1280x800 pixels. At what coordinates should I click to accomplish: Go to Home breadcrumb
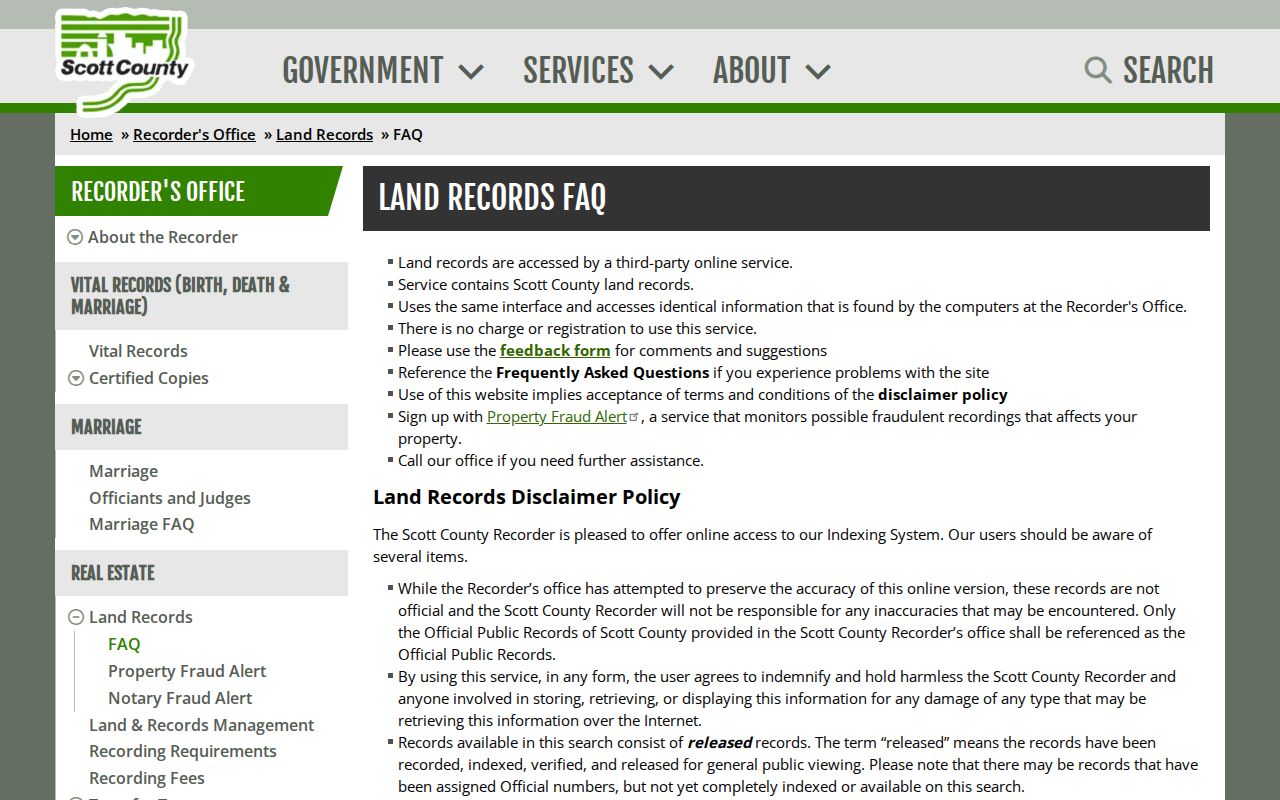click(x=91, y=134)
